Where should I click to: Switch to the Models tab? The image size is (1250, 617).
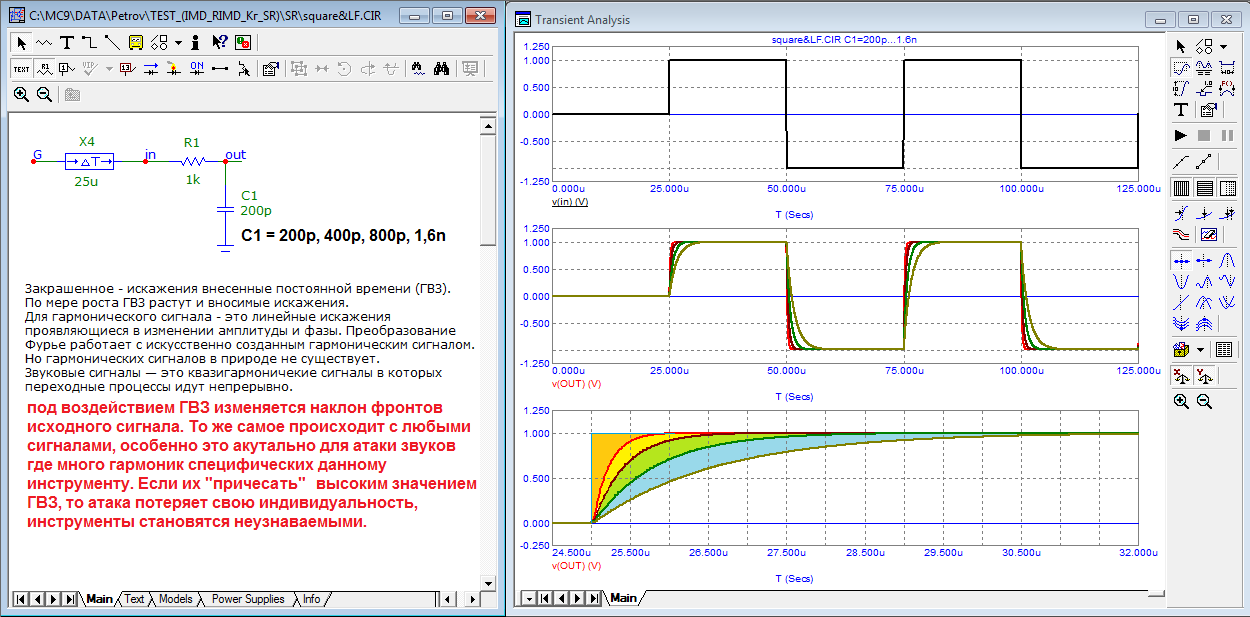[175, 599]
